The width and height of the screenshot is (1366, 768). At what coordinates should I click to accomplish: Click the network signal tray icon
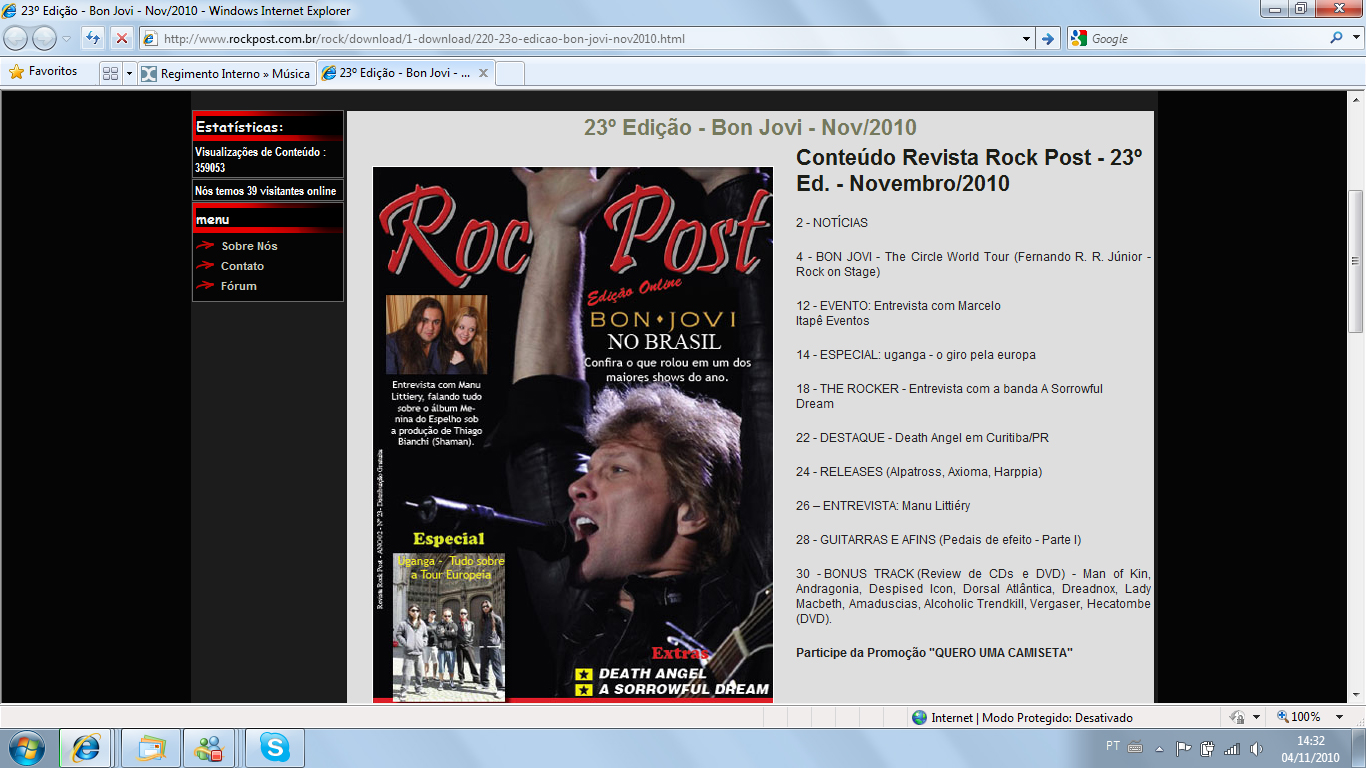tap(1232, 747)
